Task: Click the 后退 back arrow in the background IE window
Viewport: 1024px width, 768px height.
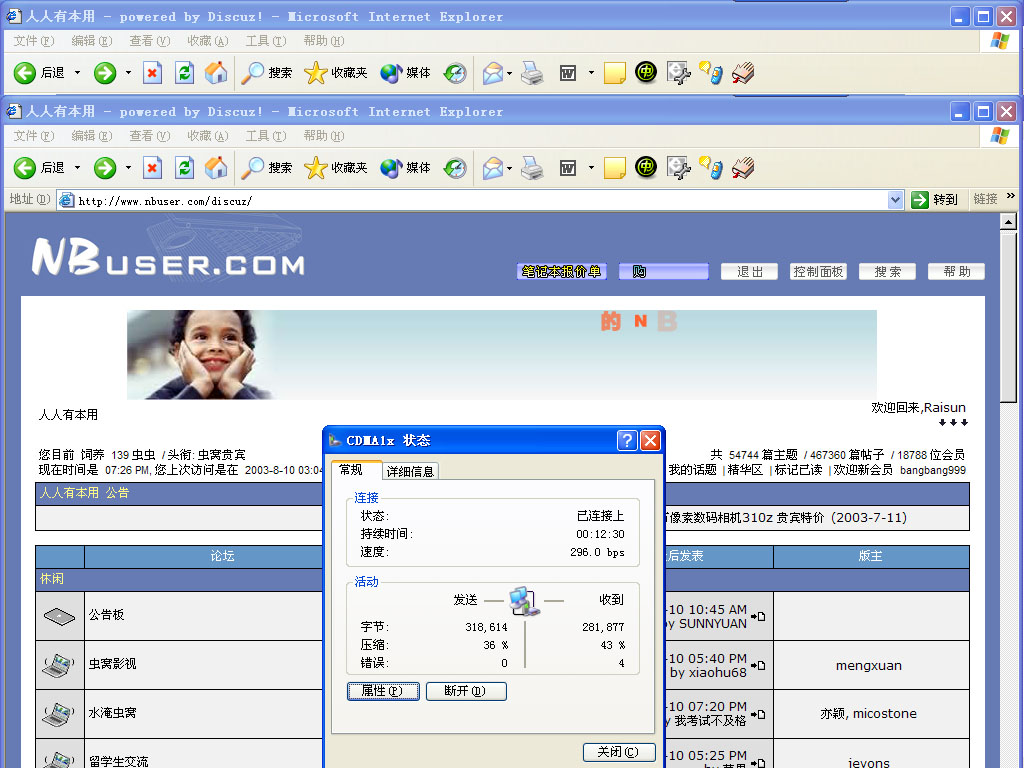Action: (x=25, y=72)
